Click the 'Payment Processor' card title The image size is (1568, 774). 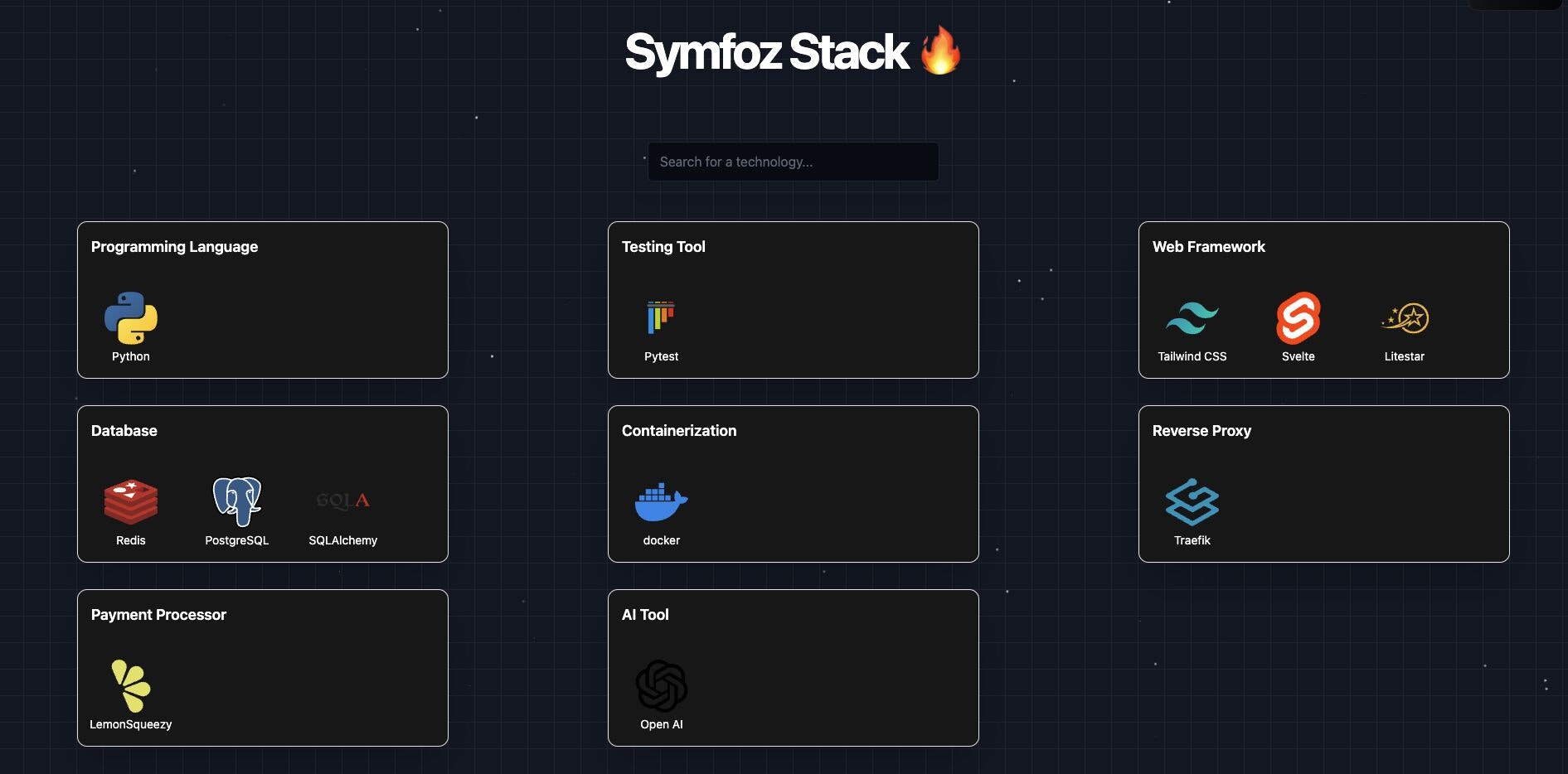point(158,615)
